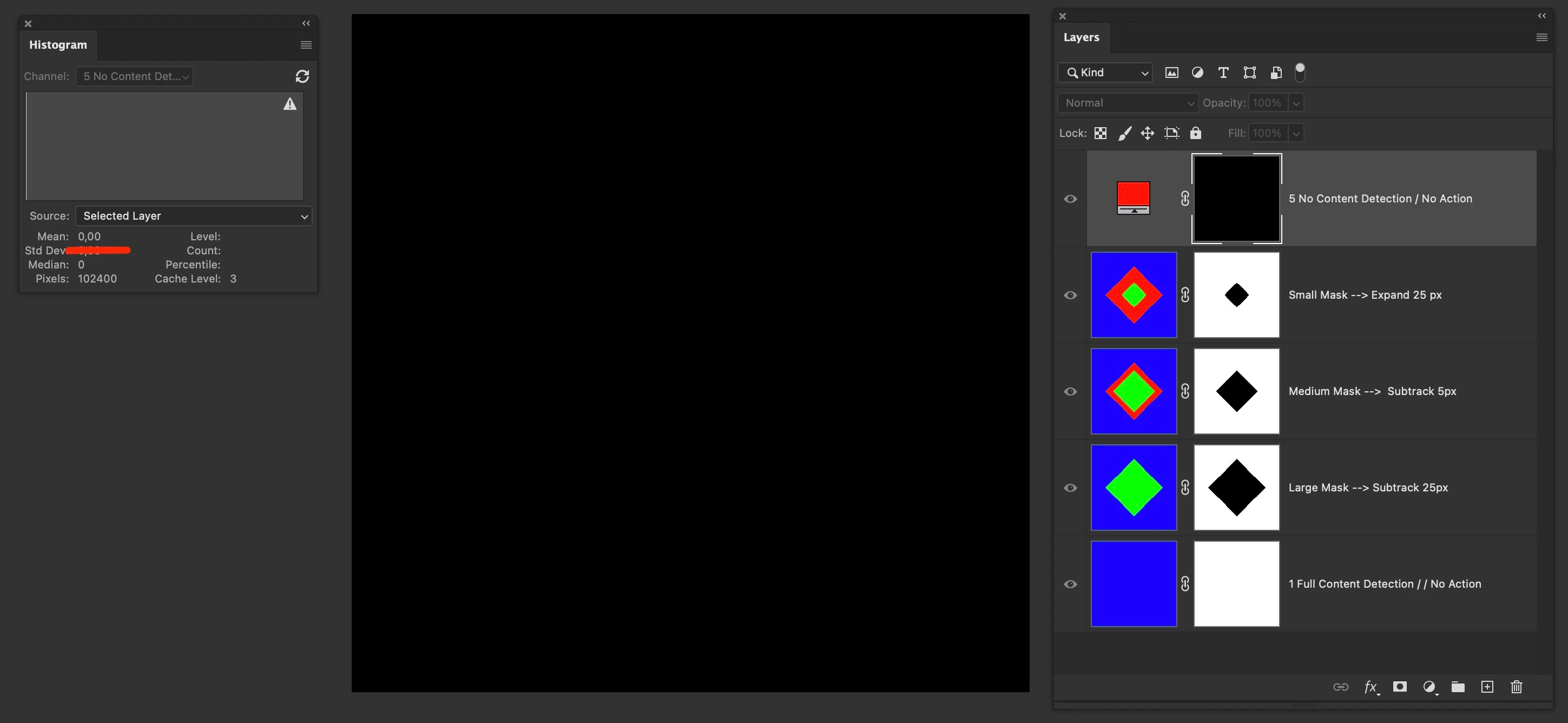Click the shape layer filter icon
Image resolution: width=1568 pixels, height=723 pixels.
click(x=1250, y=73)
